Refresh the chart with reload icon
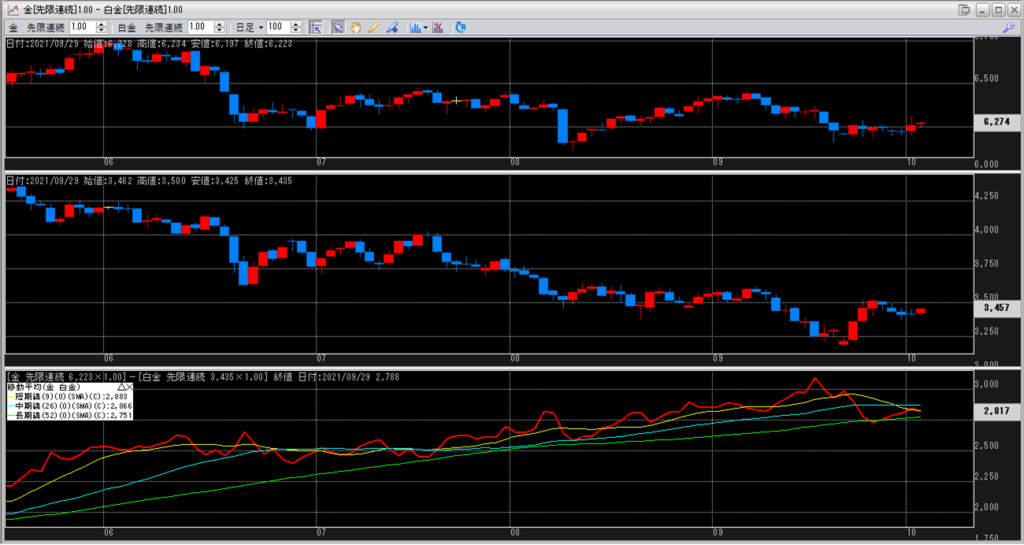Viewport: 1024px width, 545px height. pos(460,26)
